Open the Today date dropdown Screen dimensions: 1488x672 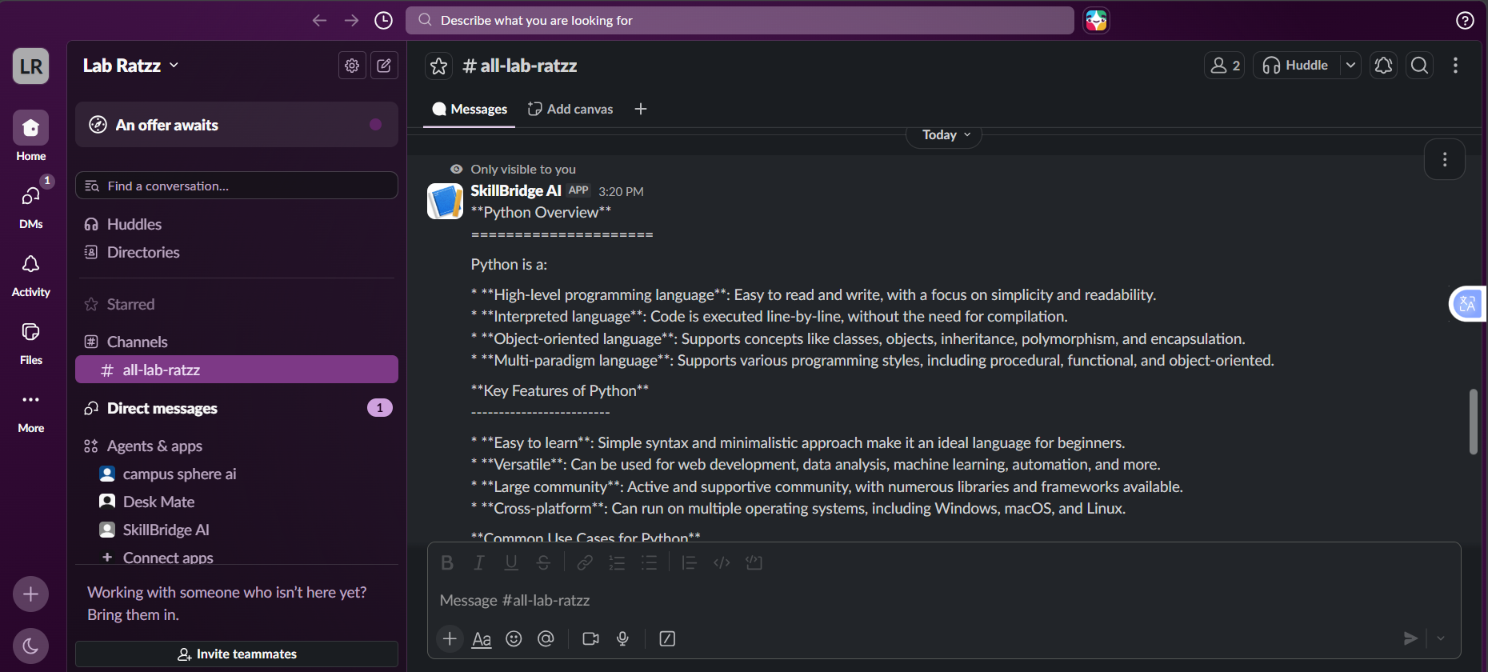[944, 135]
